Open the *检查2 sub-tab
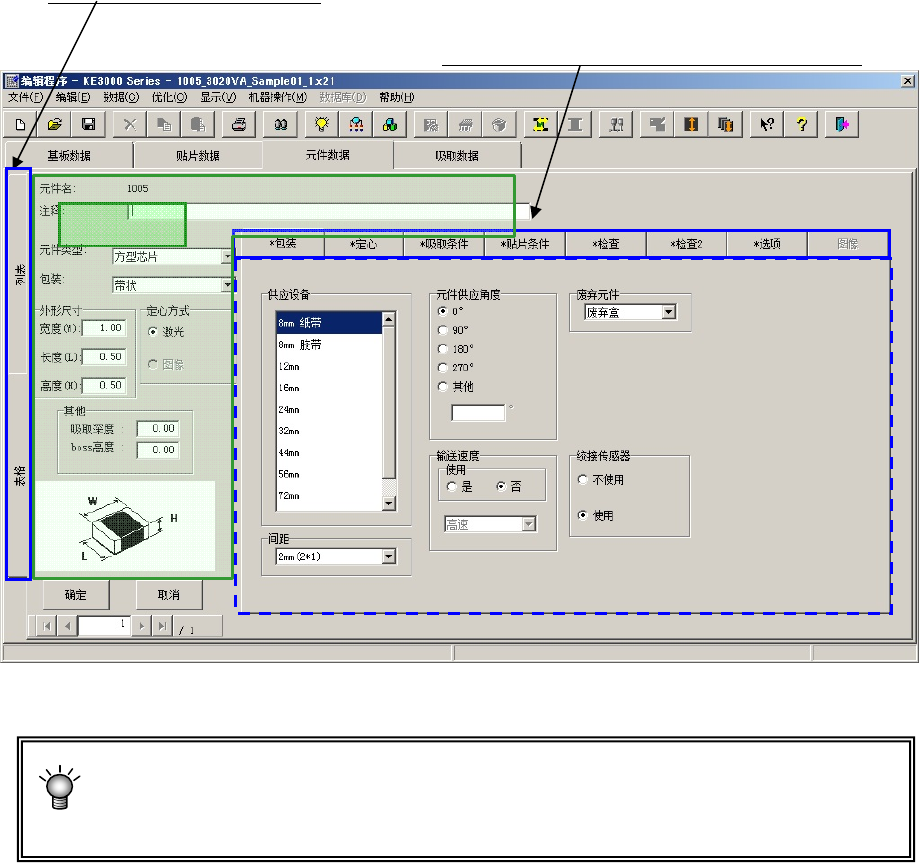The width and height of the screenshot is (919, 863). coord(686,244)
